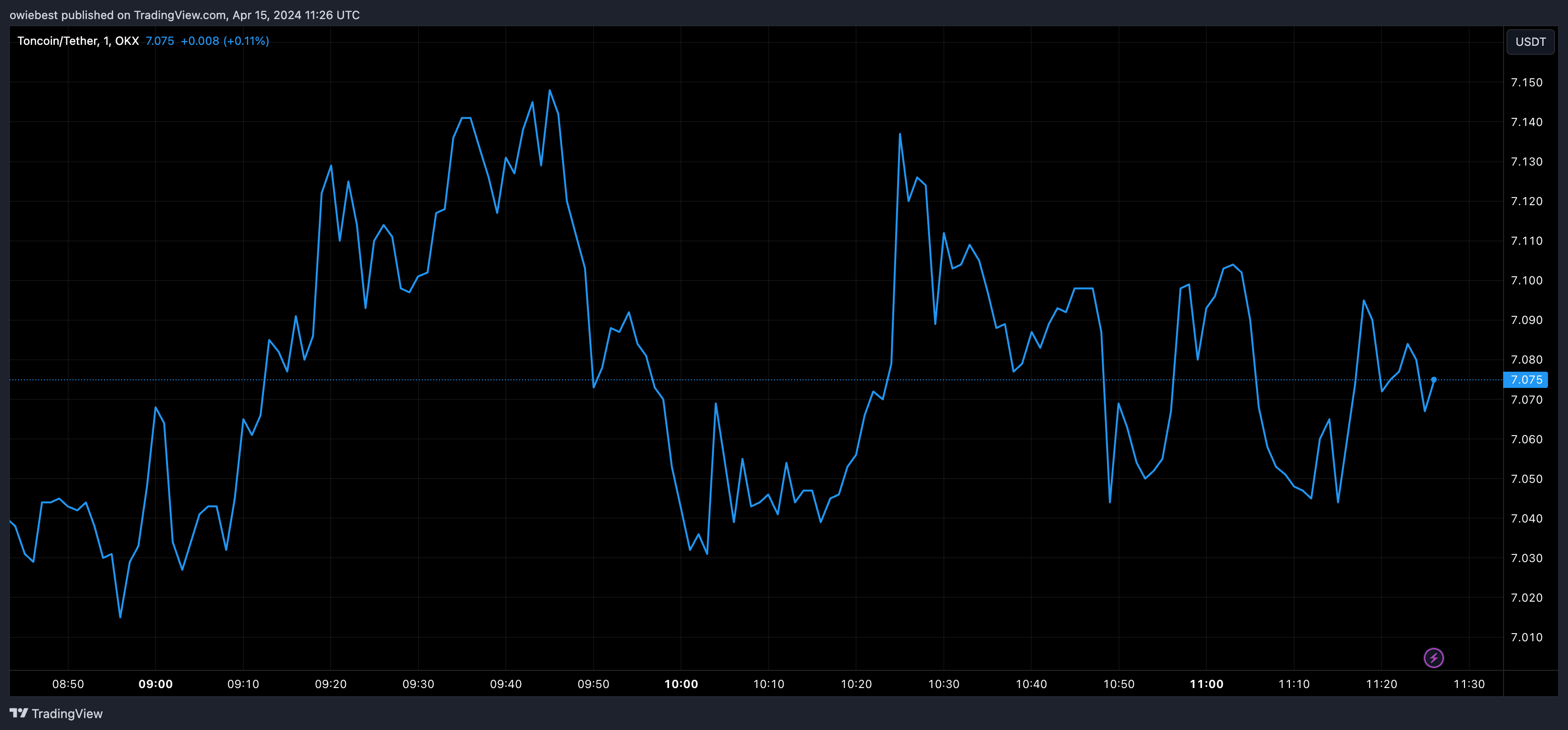Click the TradingView logo at bottom left

coord(56,714)
